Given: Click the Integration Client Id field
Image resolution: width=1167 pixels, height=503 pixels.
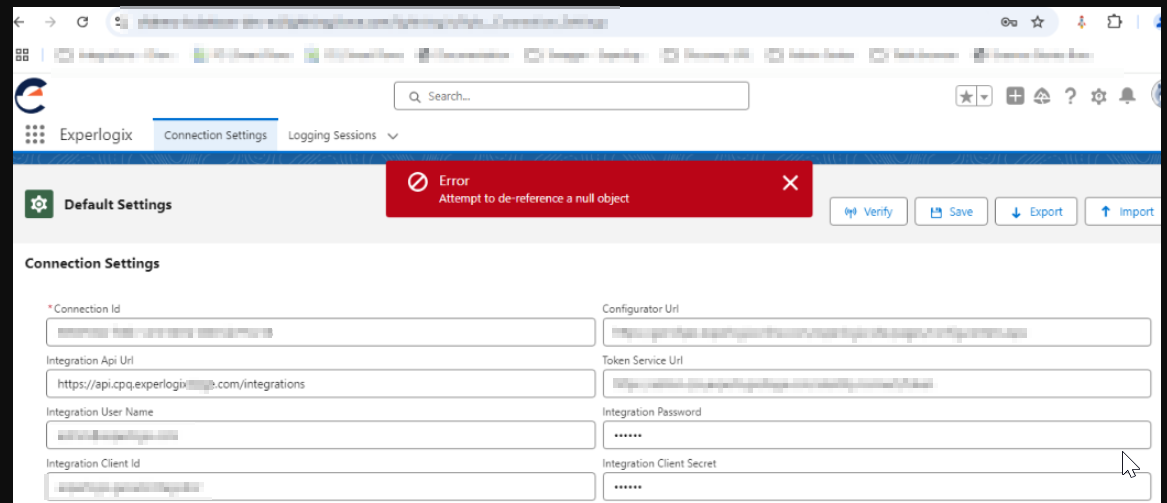Looking at the screenshot, I should 320,487.
